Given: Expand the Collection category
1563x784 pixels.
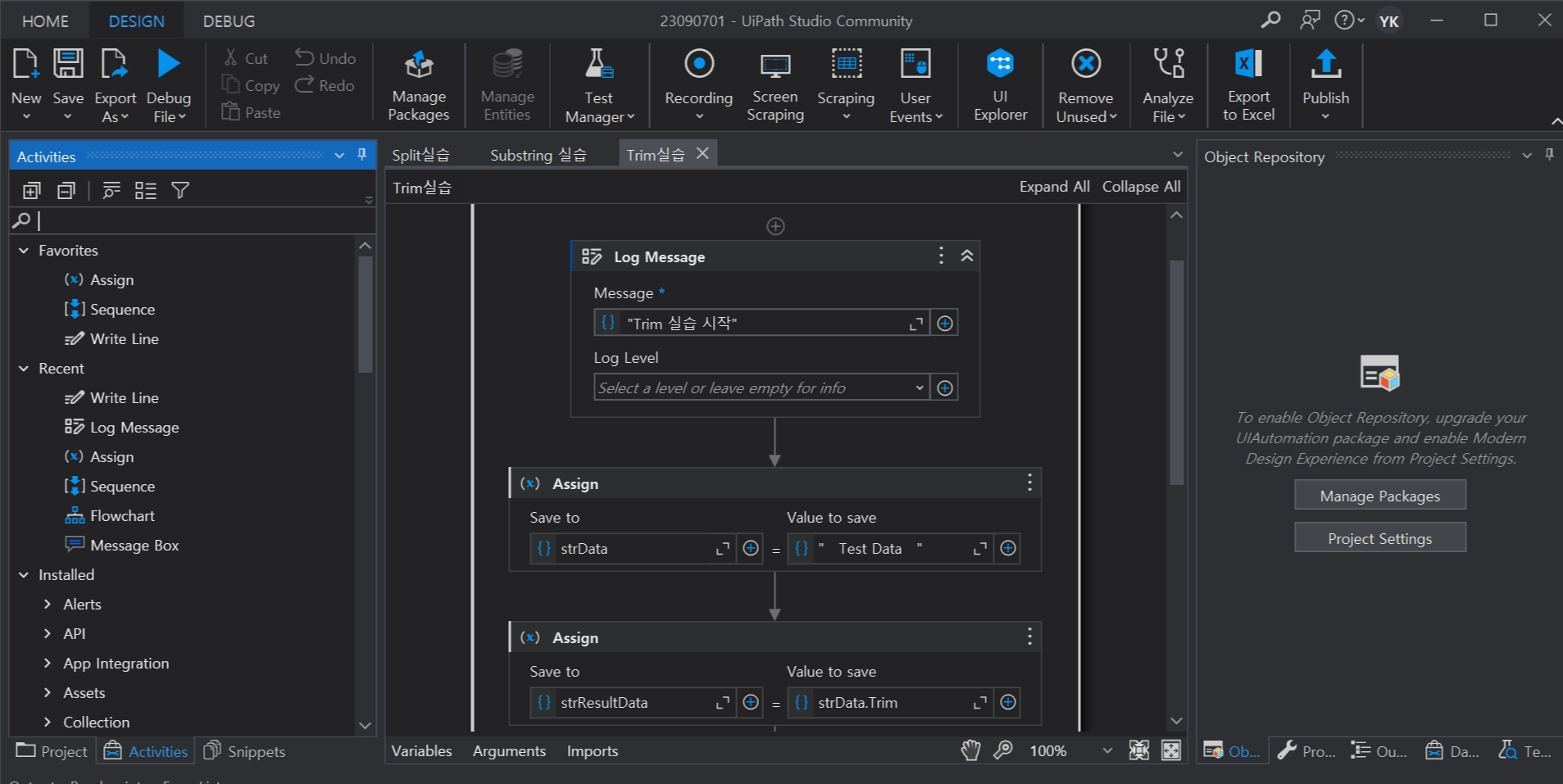Looking at the screenshot, I should [x=47, y=723].
